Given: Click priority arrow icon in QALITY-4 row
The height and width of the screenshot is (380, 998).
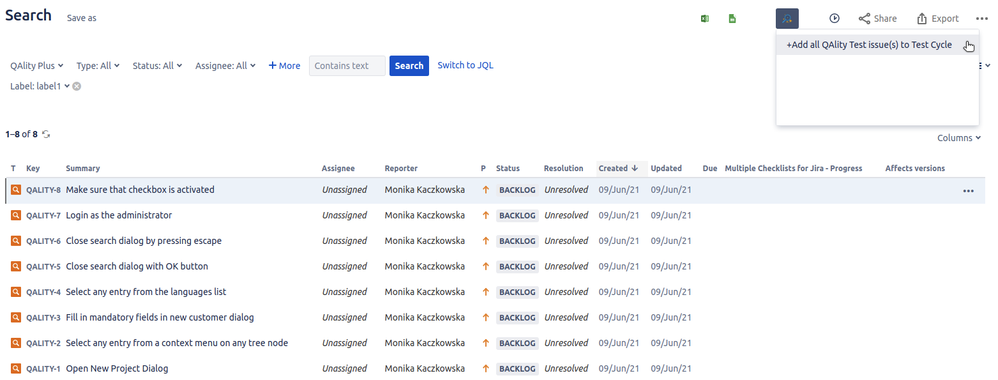Looking at the screenshot, I should pos(486,292).
